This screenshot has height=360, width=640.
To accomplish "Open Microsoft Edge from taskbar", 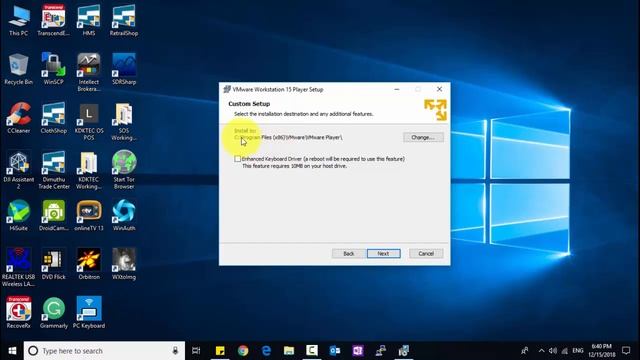I will point(266,351).
